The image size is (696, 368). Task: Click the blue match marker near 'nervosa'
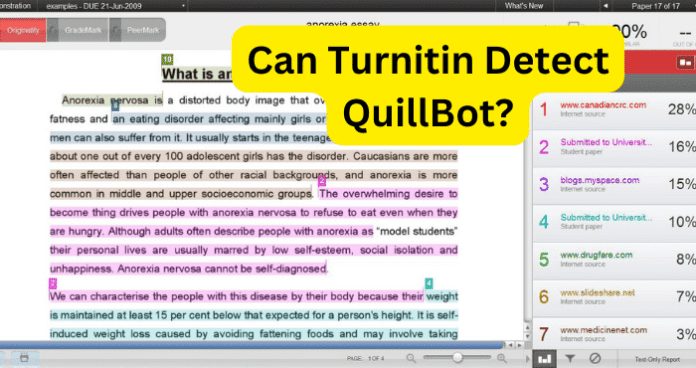pyautogui.click(x=115, y=106)
